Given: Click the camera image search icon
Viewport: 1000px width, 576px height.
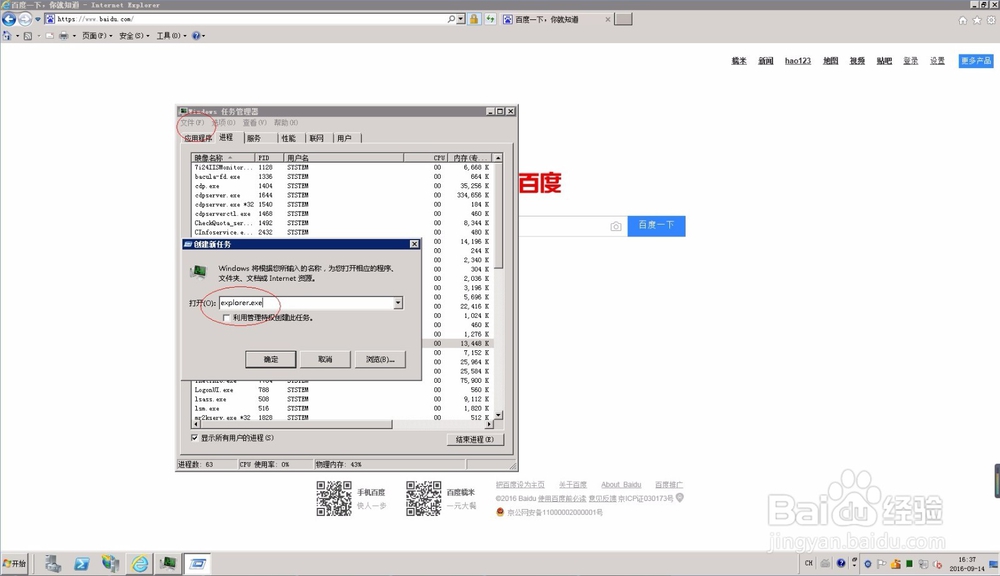Looking at the screenshot, I should pyautogui.click(x=615, y=226).
